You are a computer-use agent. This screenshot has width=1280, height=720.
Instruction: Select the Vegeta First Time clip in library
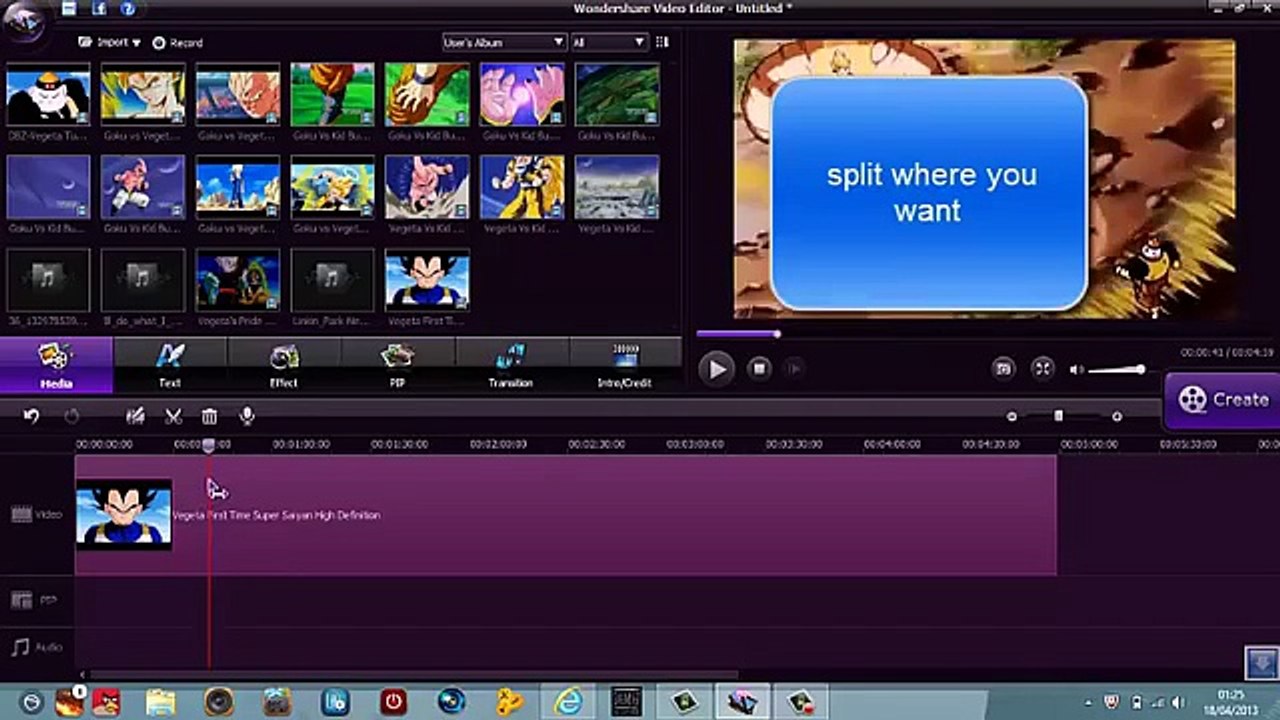click(x=427, y=280)
